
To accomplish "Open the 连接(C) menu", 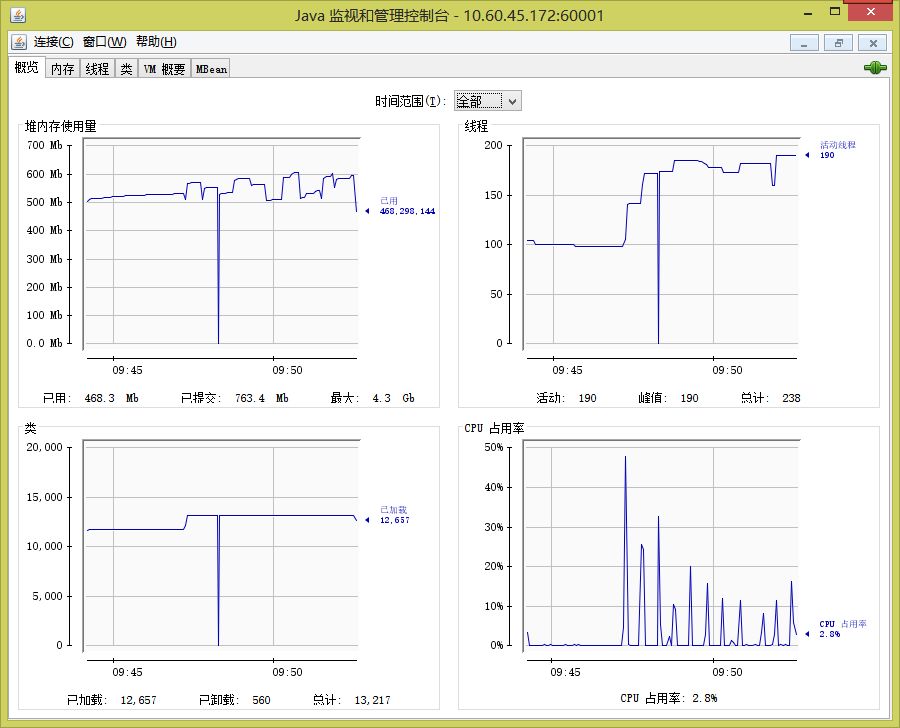I will [53, 42].
